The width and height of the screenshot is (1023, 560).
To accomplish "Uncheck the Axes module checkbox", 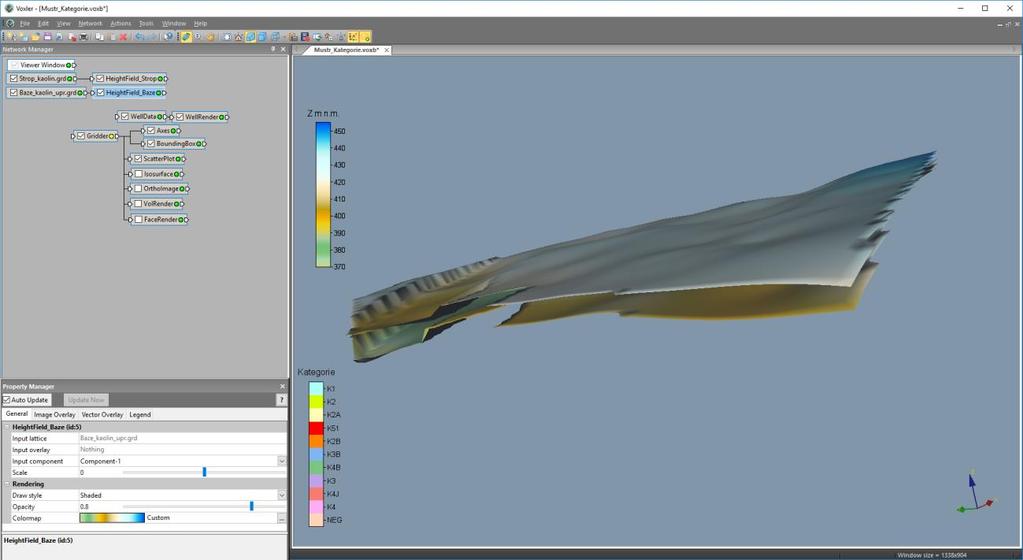I will coord(151,130).
